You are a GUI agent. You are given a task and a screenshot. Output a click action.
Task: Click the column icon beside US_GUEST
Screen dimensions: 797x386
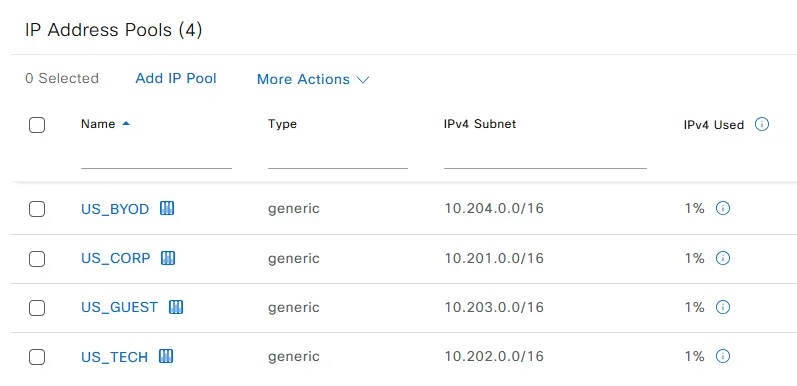point(176,307)
